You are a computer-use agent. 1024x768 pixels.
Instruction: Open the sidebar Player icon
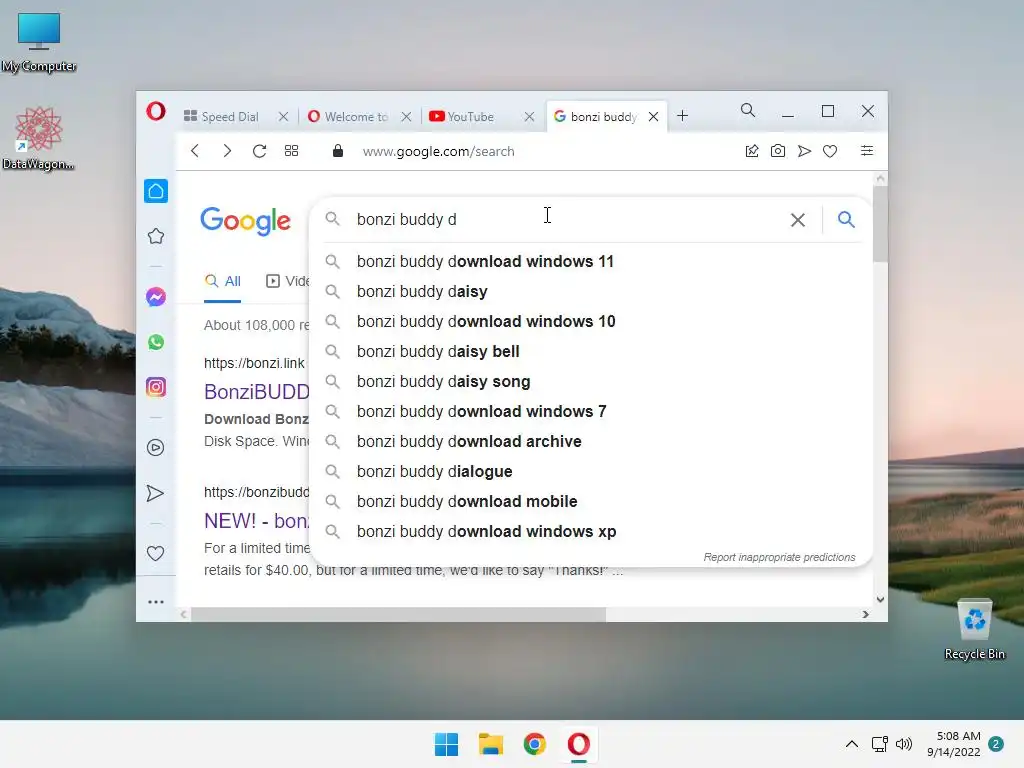tap(155, 447)
